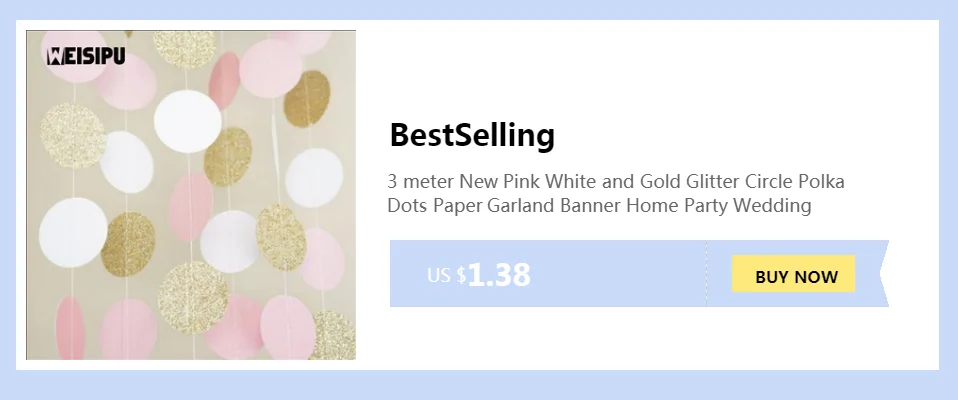Screen dimensions: 958x400
Task: Click the yellow BUY NOW button
Action: (793, 274)
